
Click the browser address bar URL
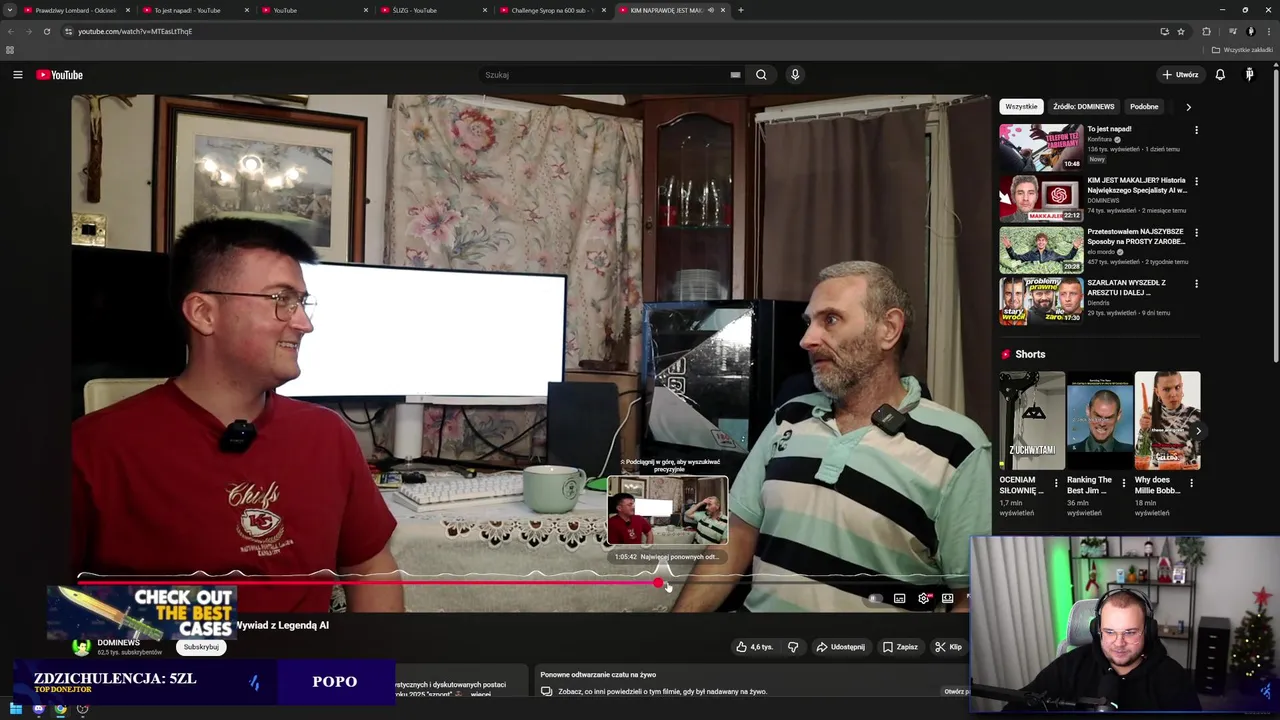[135, 31]
